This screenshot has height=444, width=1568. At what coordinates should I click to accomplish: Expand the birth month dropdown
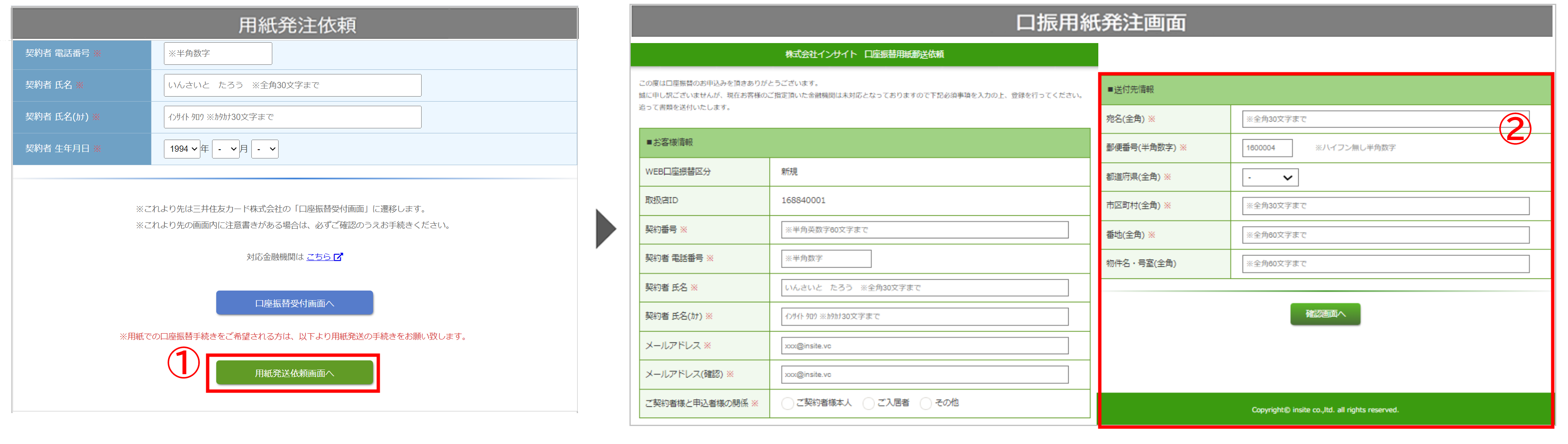226,149
